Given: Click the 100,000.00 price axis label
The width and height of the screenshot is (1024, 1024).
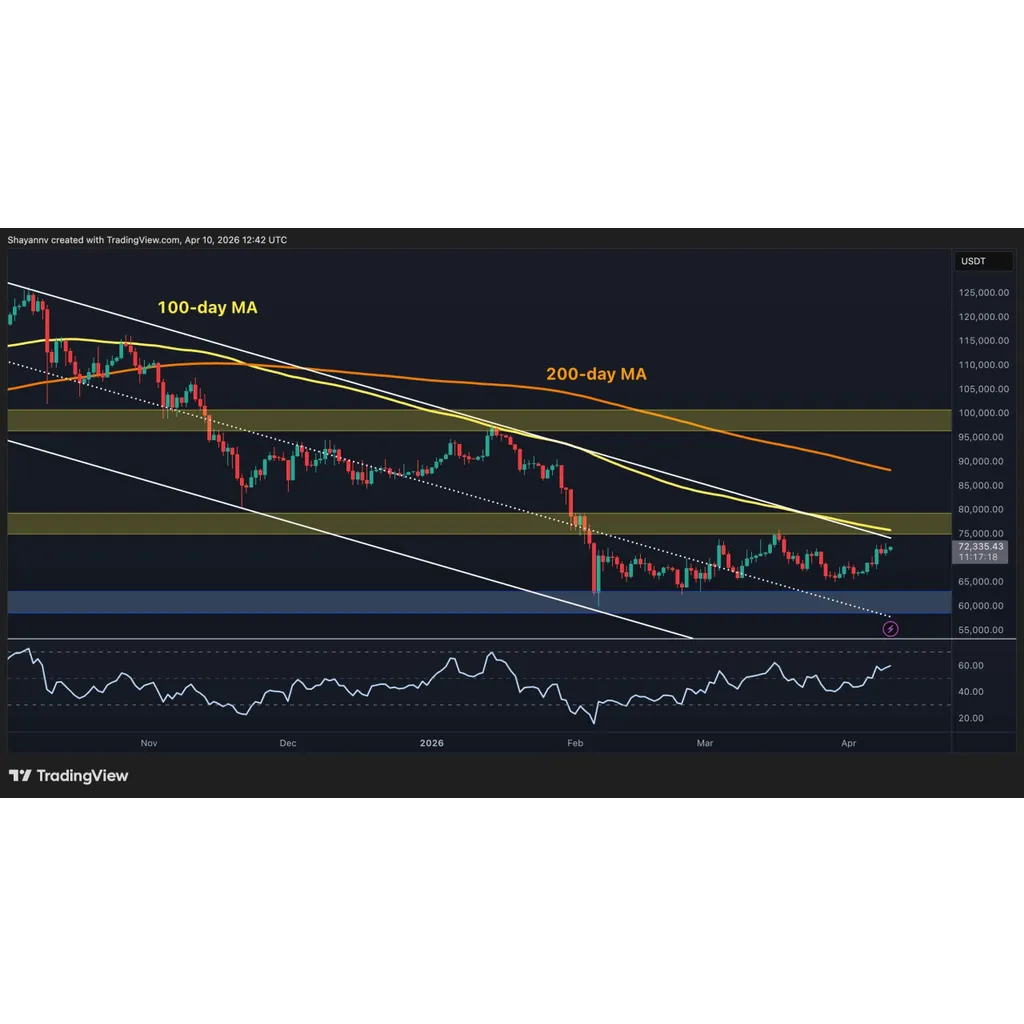Looking at the screenshot, I should coord(984,413).
